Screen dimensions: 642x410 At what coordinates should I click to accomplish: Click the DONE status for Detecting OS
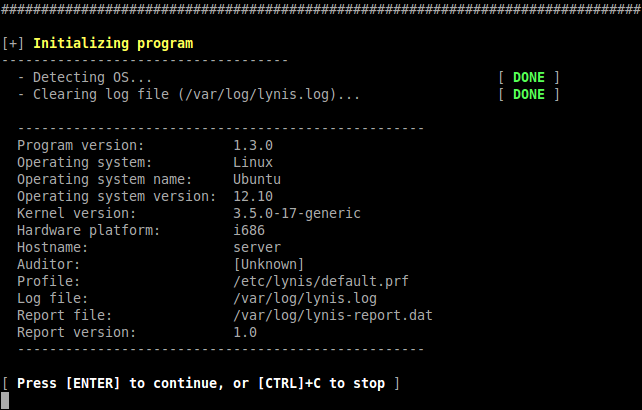528,77
